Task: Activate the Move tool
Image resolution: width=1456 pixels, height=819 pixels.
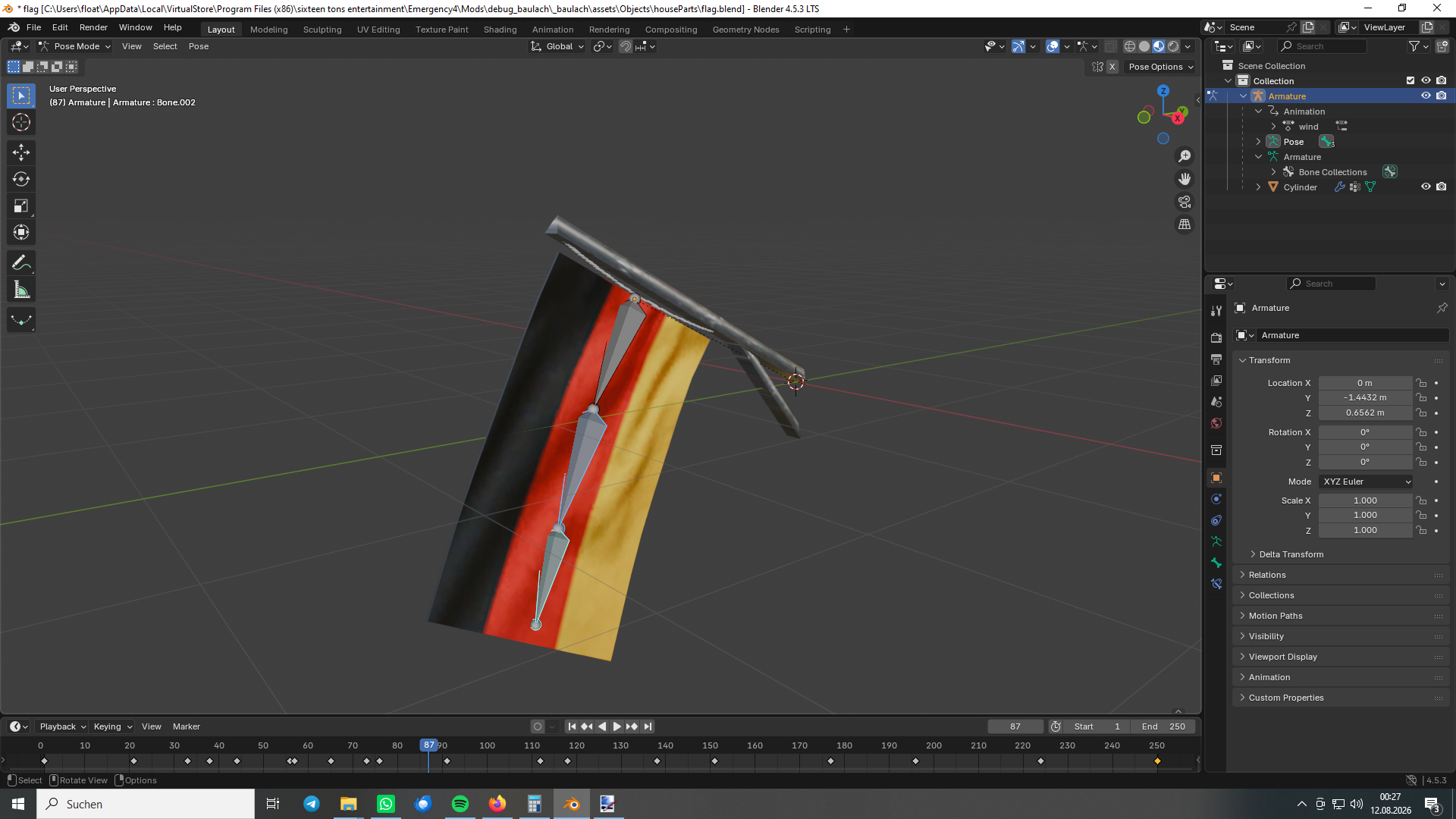Action: point(21,152)
